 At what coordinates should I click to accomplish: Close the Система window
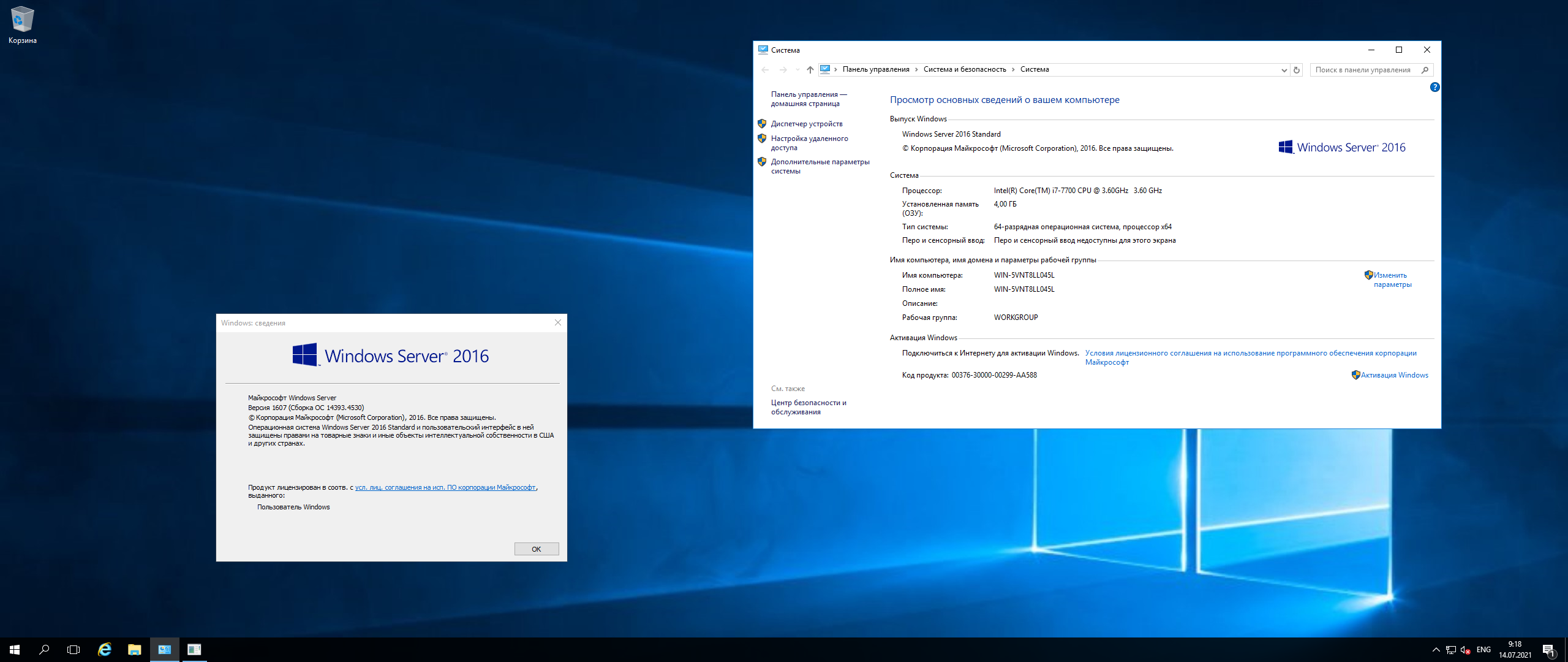click(x=1427, y=50)
